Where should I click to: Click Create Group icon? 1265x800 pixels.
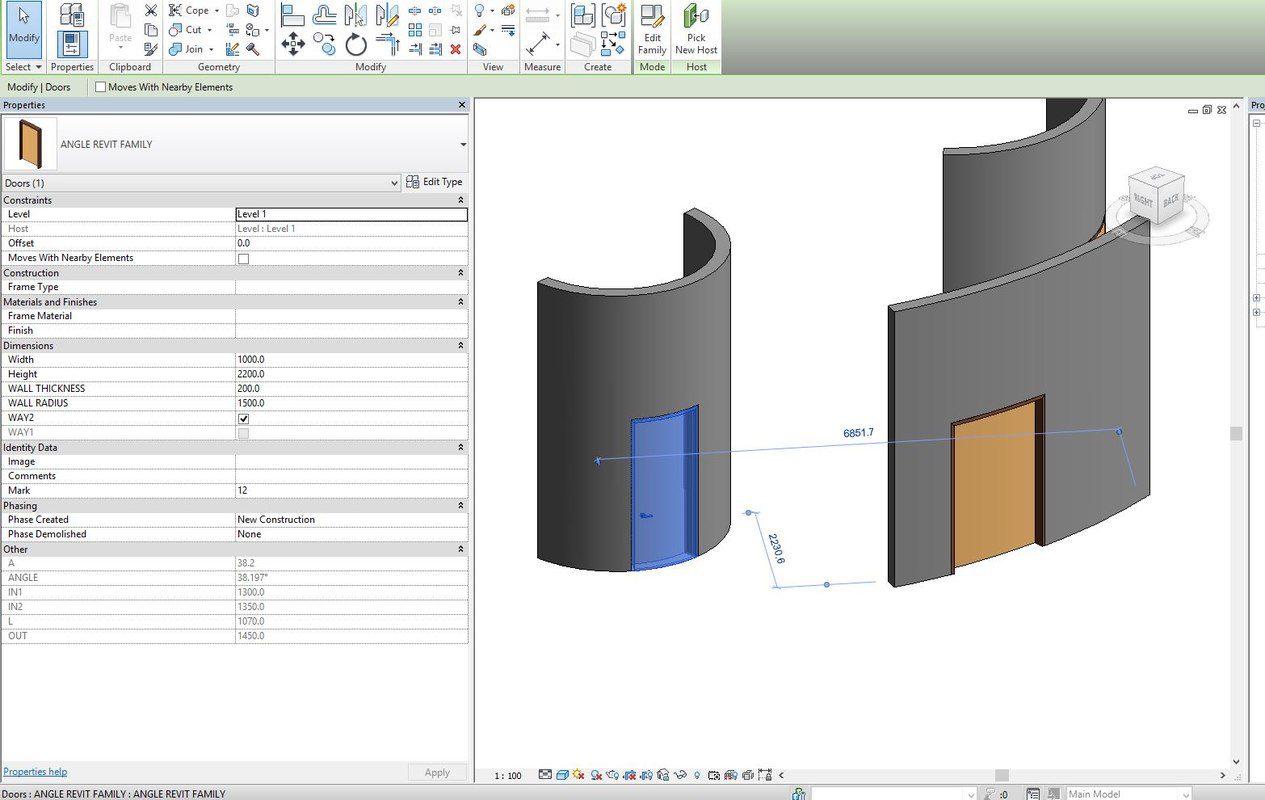coord(613,14)
